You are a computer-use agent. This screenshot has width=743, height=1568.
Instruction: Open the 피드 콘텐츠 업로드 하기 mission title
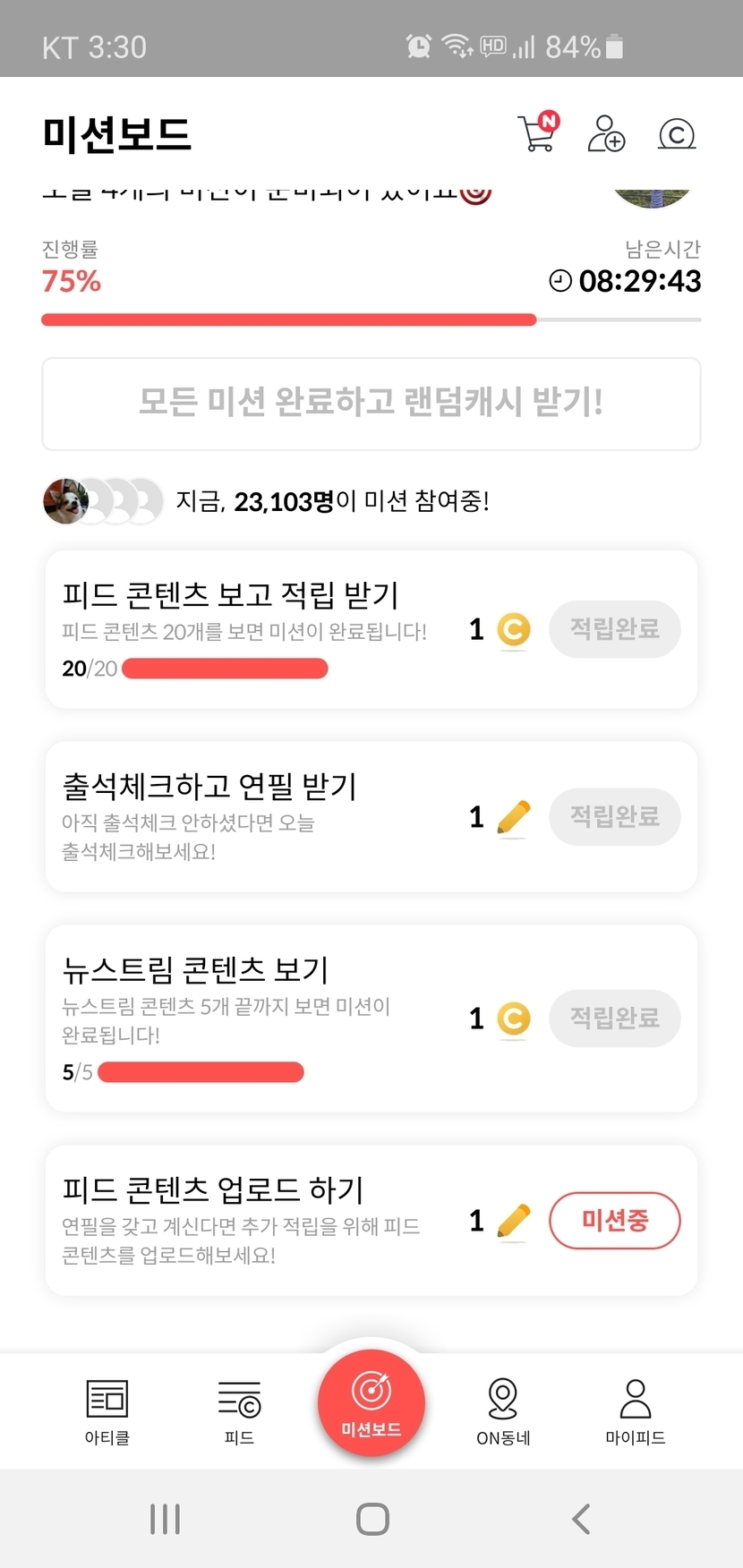click(213, 1189)
